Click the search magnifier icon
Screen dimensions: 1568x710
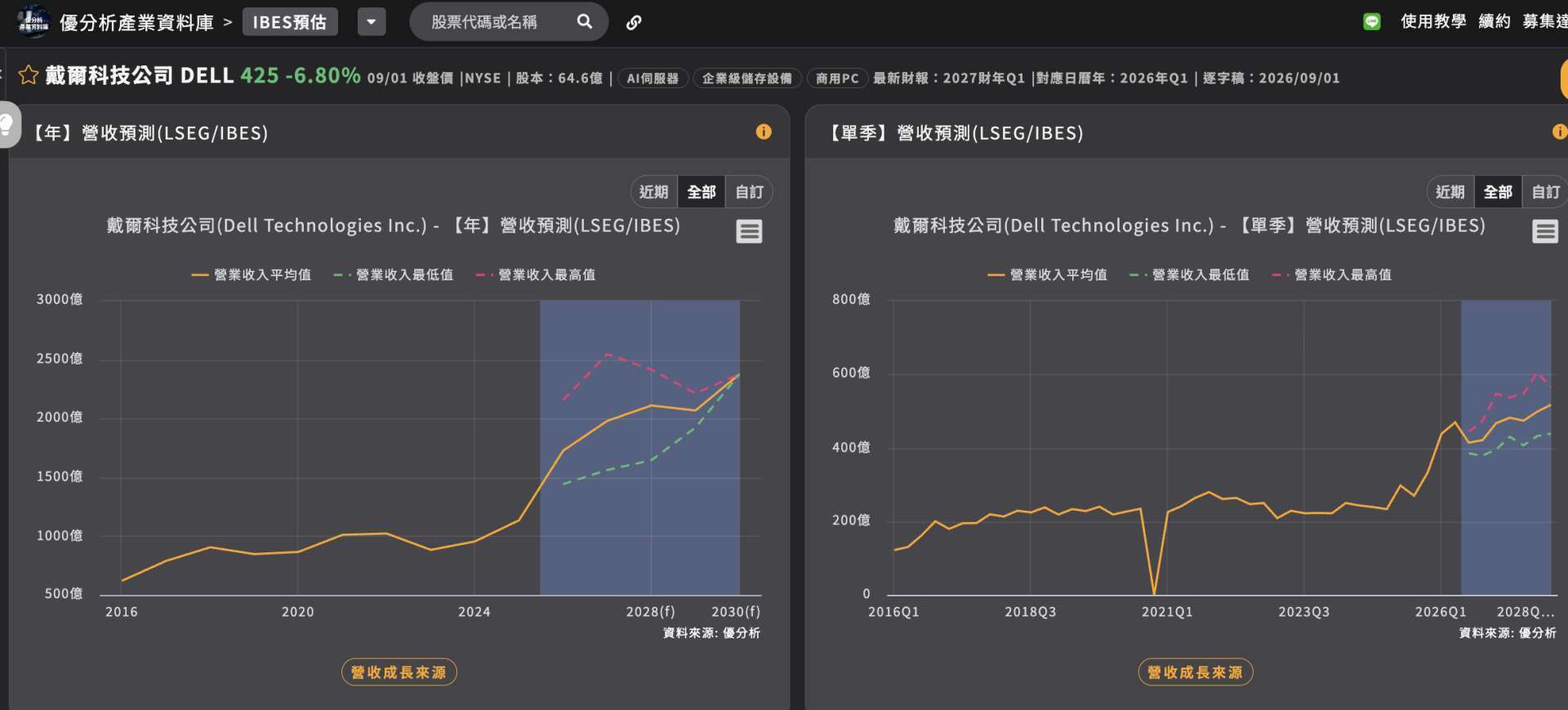pyautogui.click(x=585, y=21)
